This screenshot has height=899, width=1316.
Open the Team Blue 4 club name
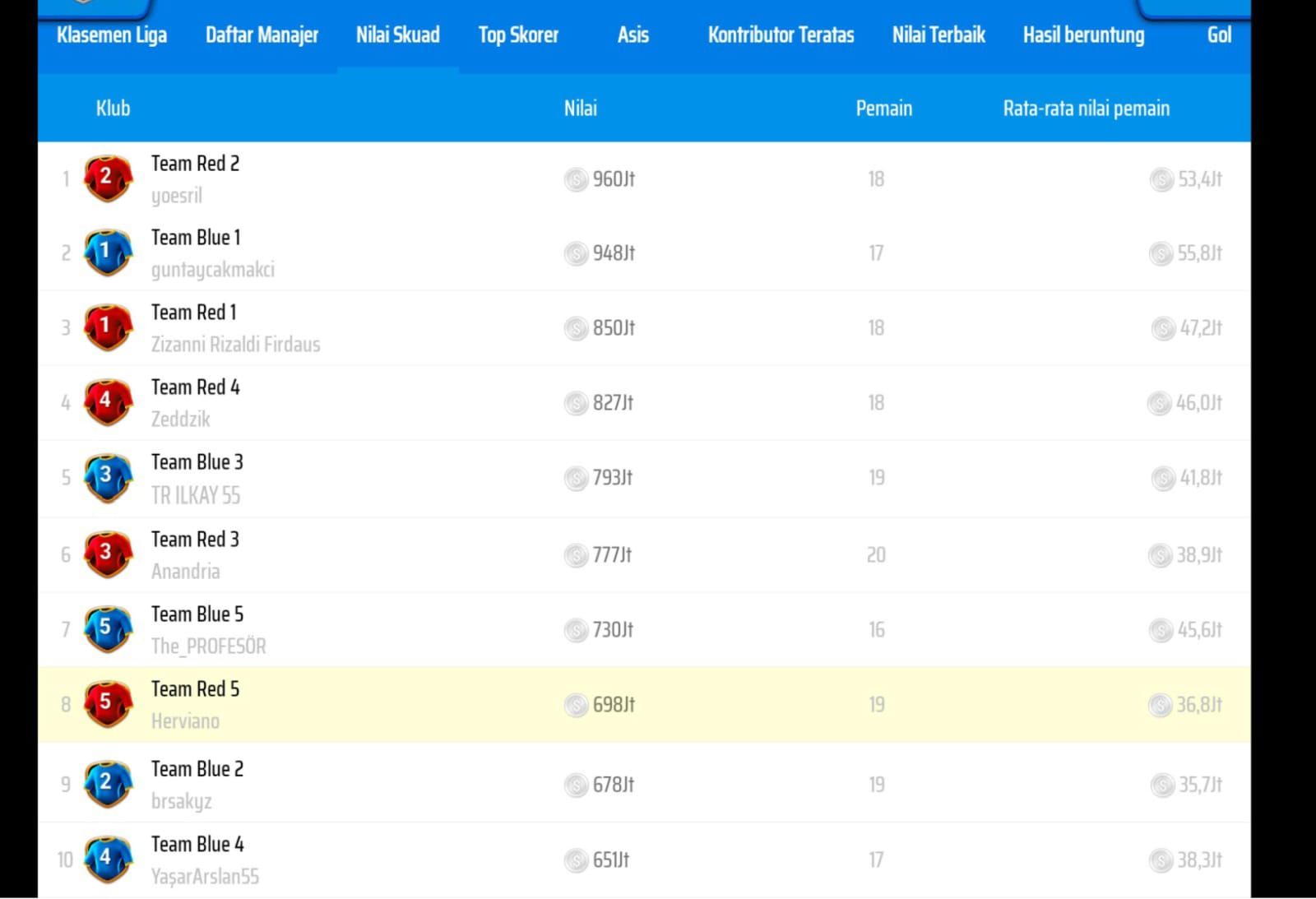(x=197, y=845)
